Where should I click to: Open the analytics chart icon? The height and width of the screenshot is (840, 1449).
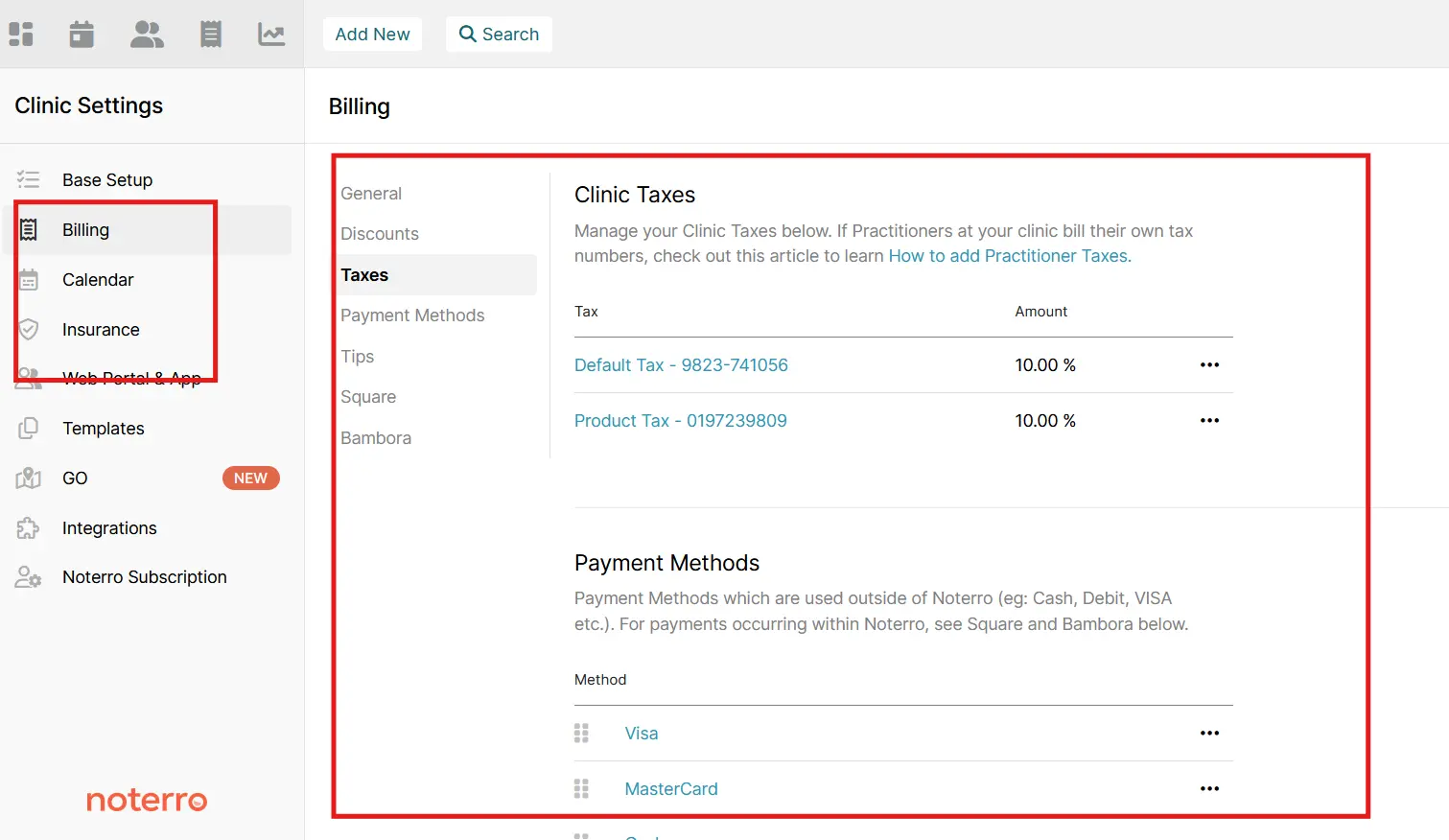pyautogui.click(x=271, y=34)
